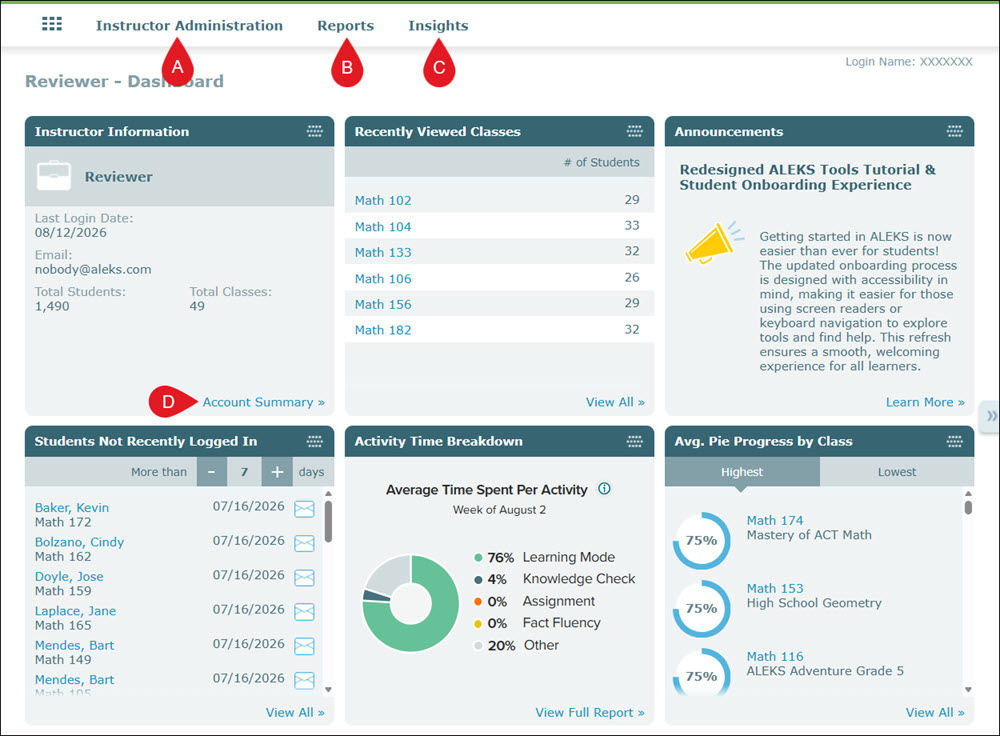This screenshot has height=736, width=1000.
Task: Increase days with the plus button
Action: click(x=277, y=472)
